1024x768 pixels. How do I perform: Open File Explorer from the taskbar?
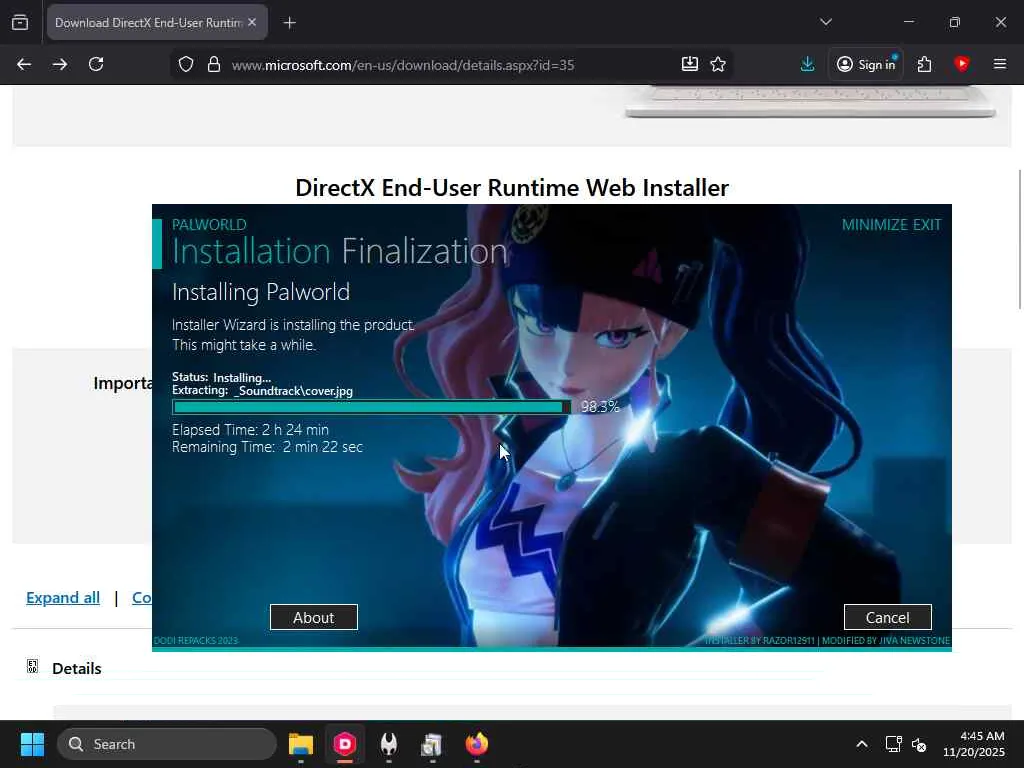[301, 744]
